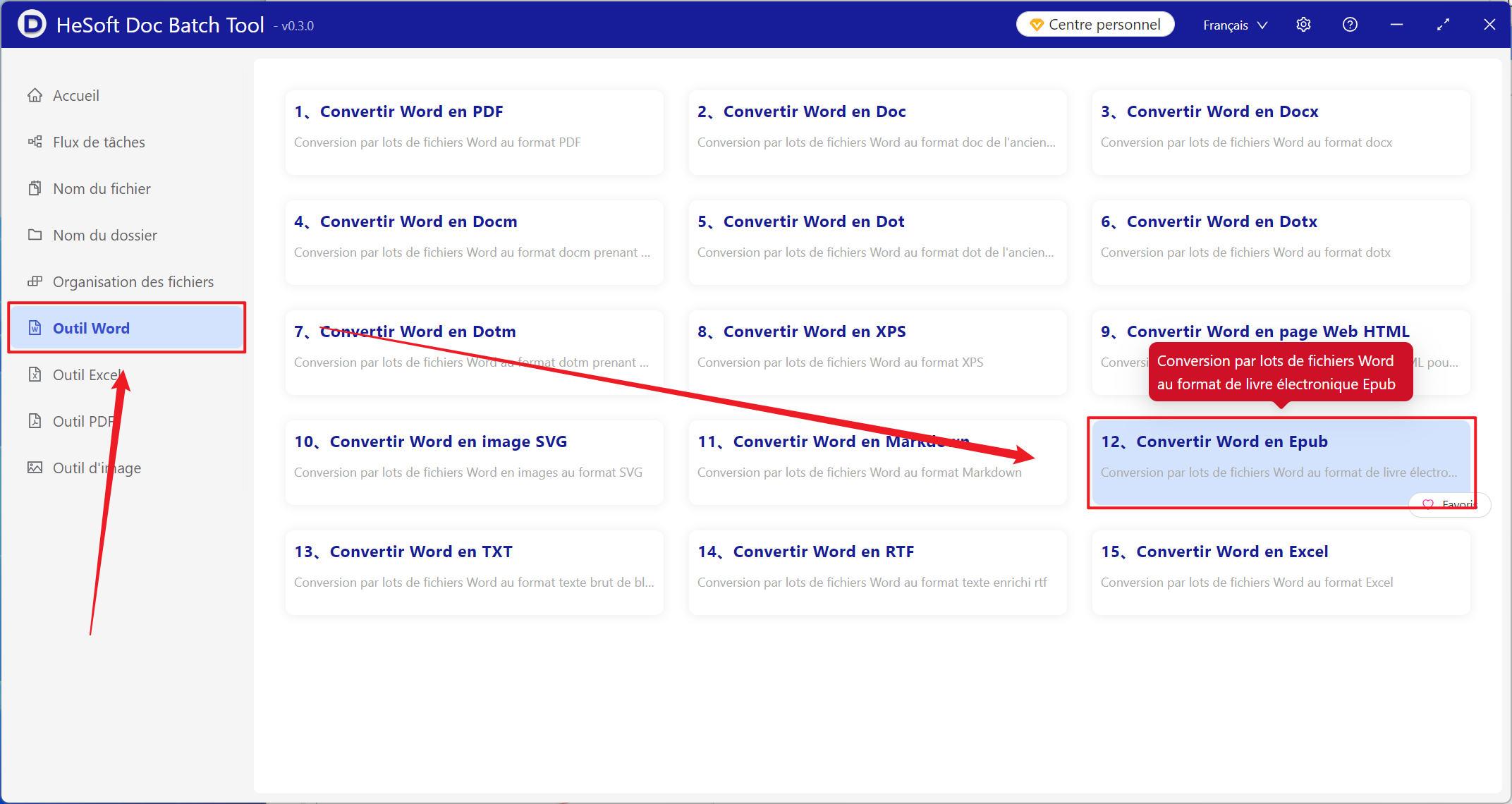Image resolution: width=1512 pixels, height=804 pixels.
Task: Close the HeSoft window
Action: click(1489, 25)
